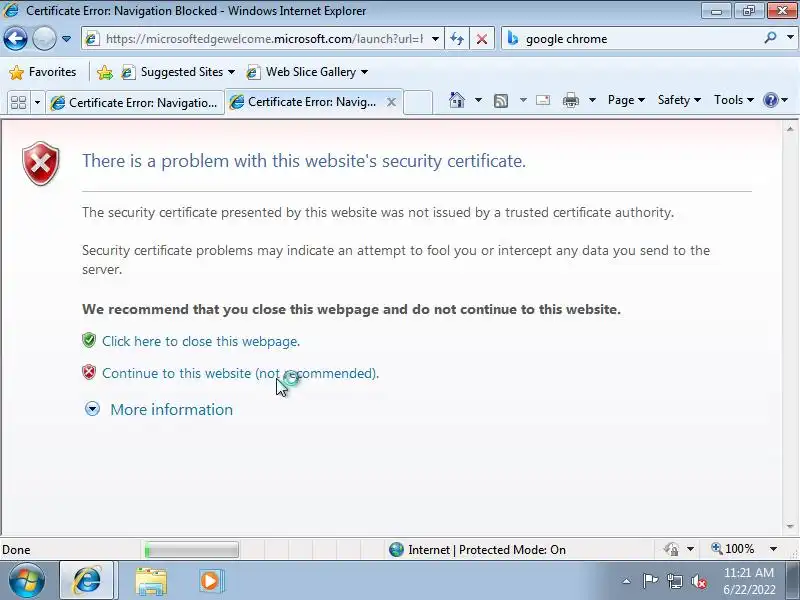
Task: Switch to first Certificate Error tab
Action: 135,103
